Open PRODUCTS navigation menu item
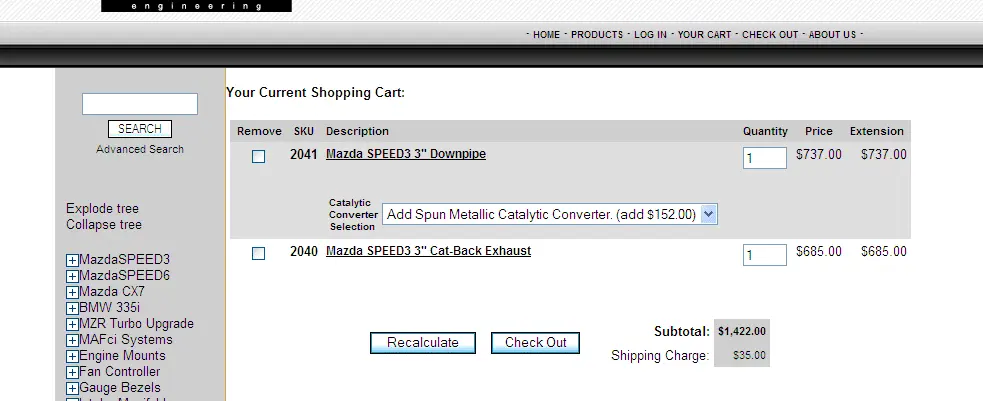This screenshot has height=401, width=983. coord(597,35)
